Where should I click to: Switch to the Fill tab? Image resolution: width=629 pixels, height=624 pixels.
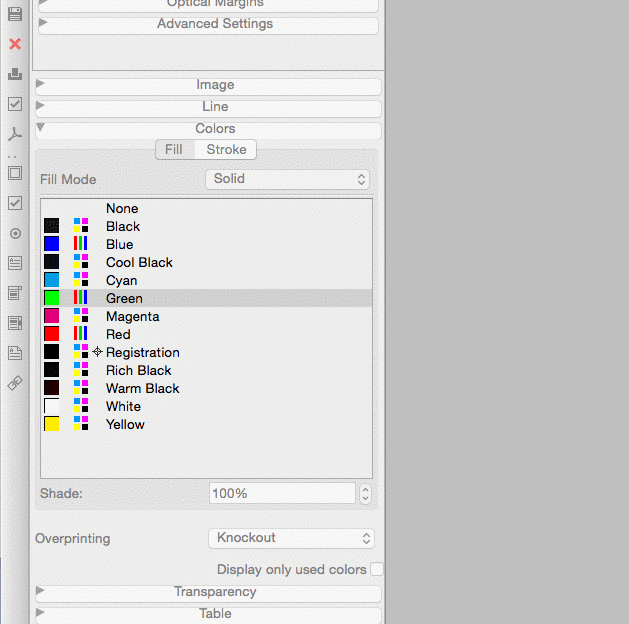[174, 149]
